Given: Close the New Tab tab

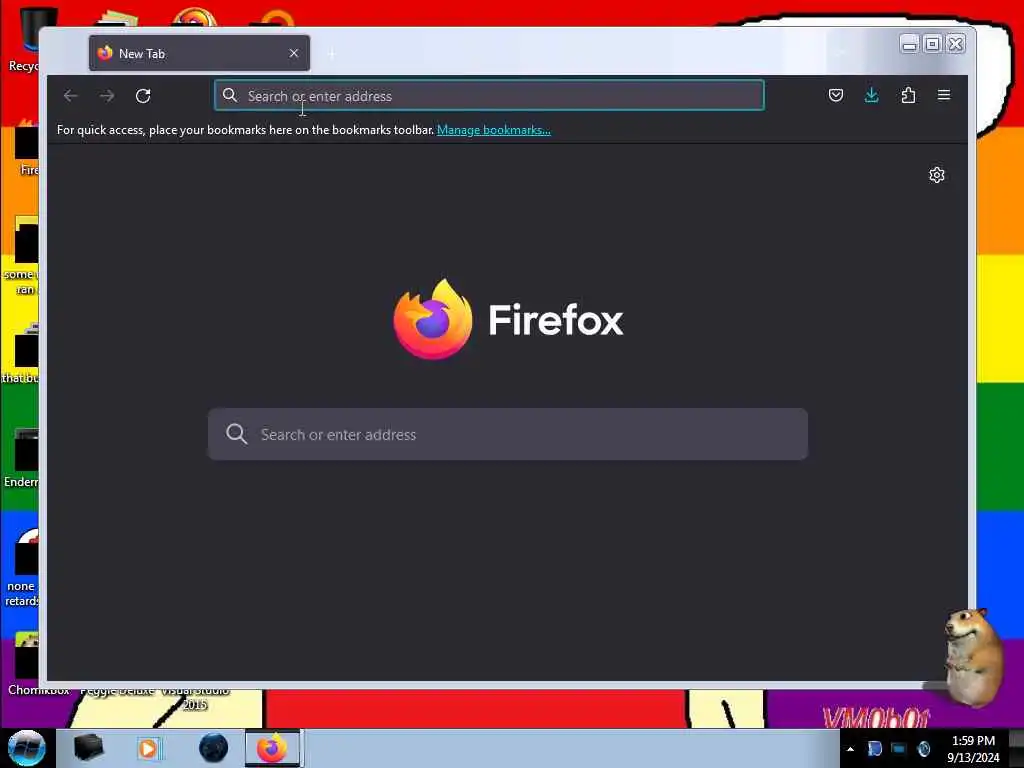Looking at the screenshot, I should pos(294,54).
